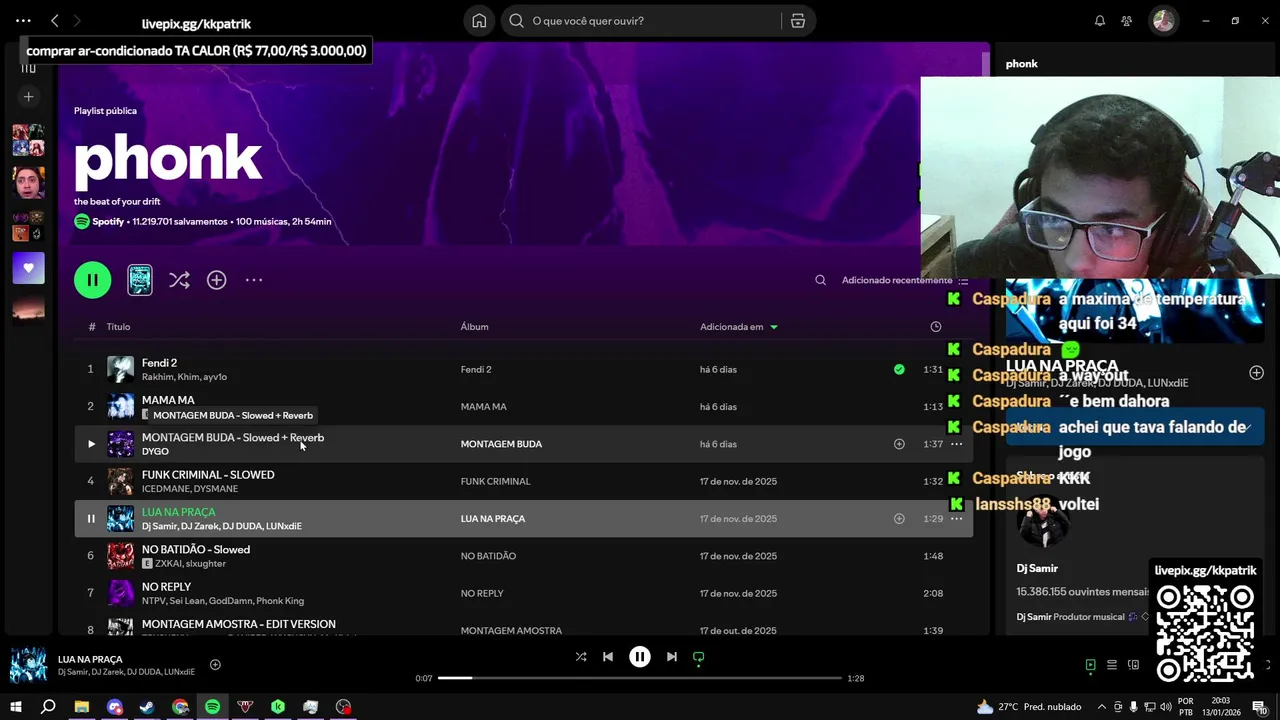Screen dimensions: 1280x720
Task: Open 'Dj Samir' artist in right panel
Action: click(x=1037, y=569)
